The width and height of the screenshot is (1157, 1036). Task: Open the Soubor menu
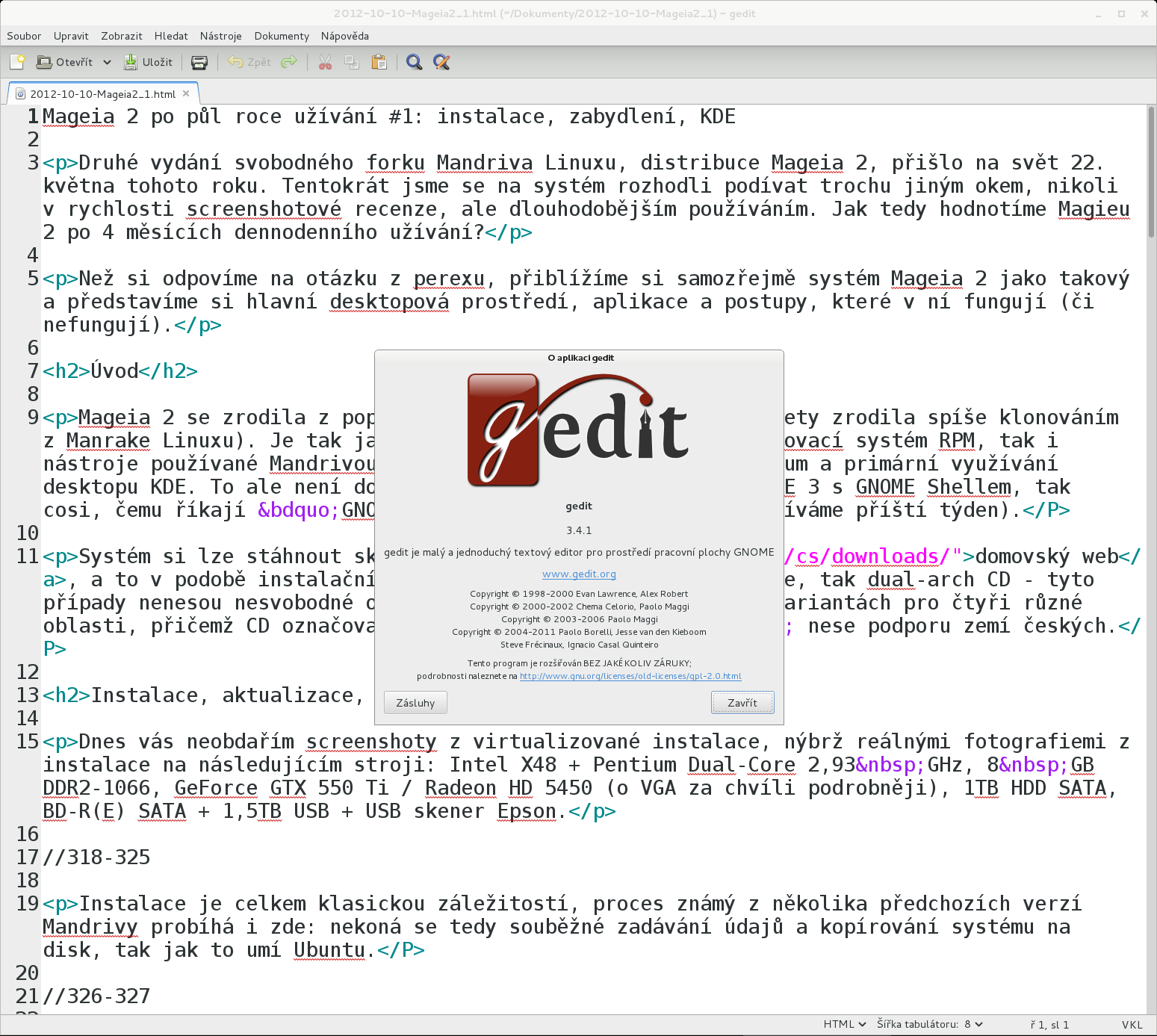point(24,36)
